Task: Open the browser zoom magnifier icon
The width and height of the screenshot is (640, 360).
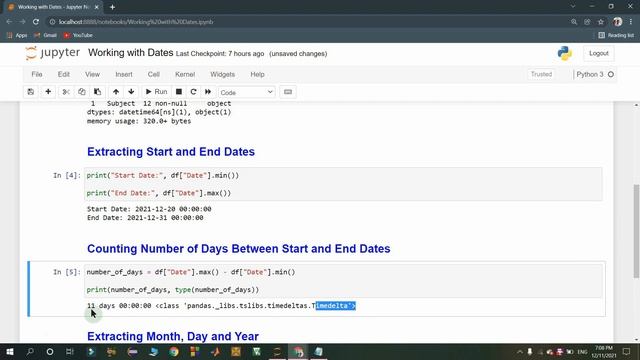Action: 574,22
